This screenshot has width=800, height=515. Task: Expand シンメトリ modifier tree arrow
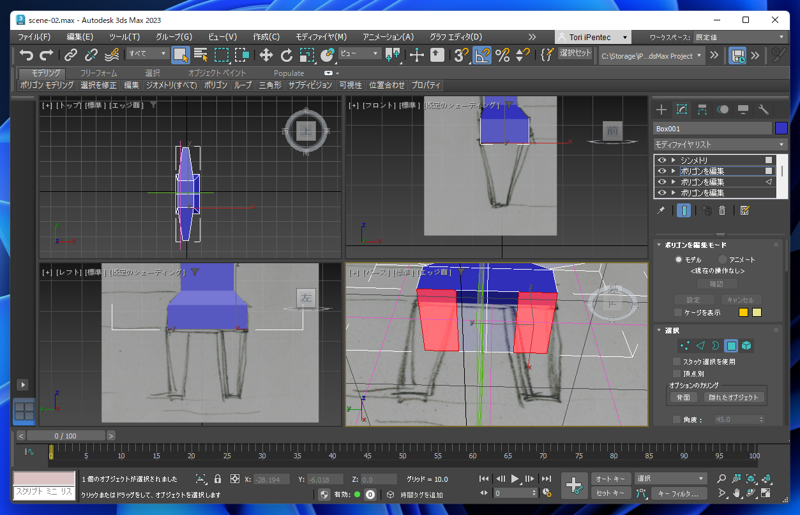[x=673, y=160]
